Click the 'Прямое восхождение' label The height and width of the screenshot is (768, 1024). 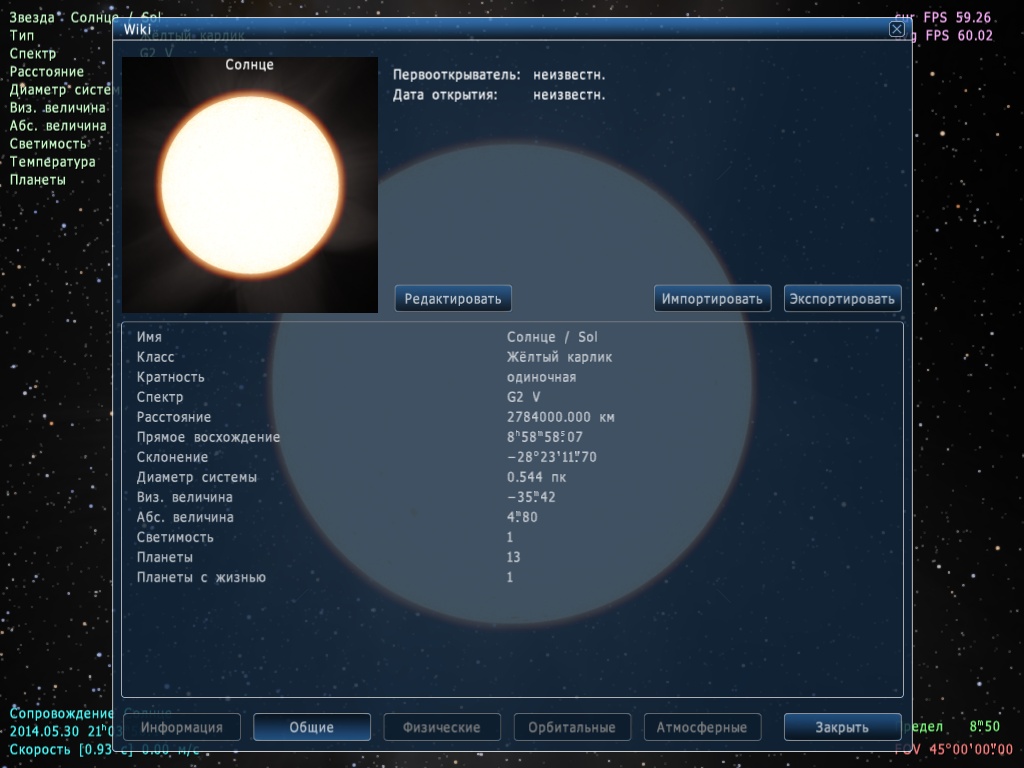[208, 438]
